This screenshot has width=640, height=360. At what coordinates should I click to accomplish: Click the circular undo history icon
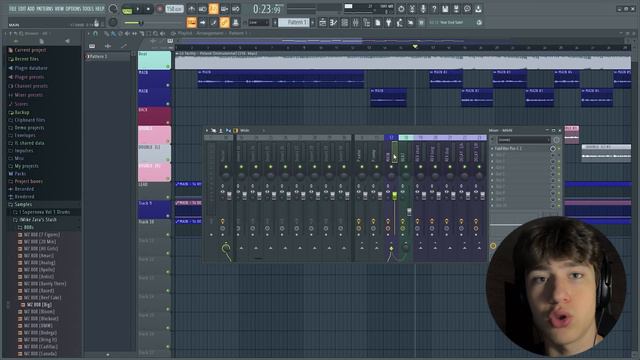(401, 9)
